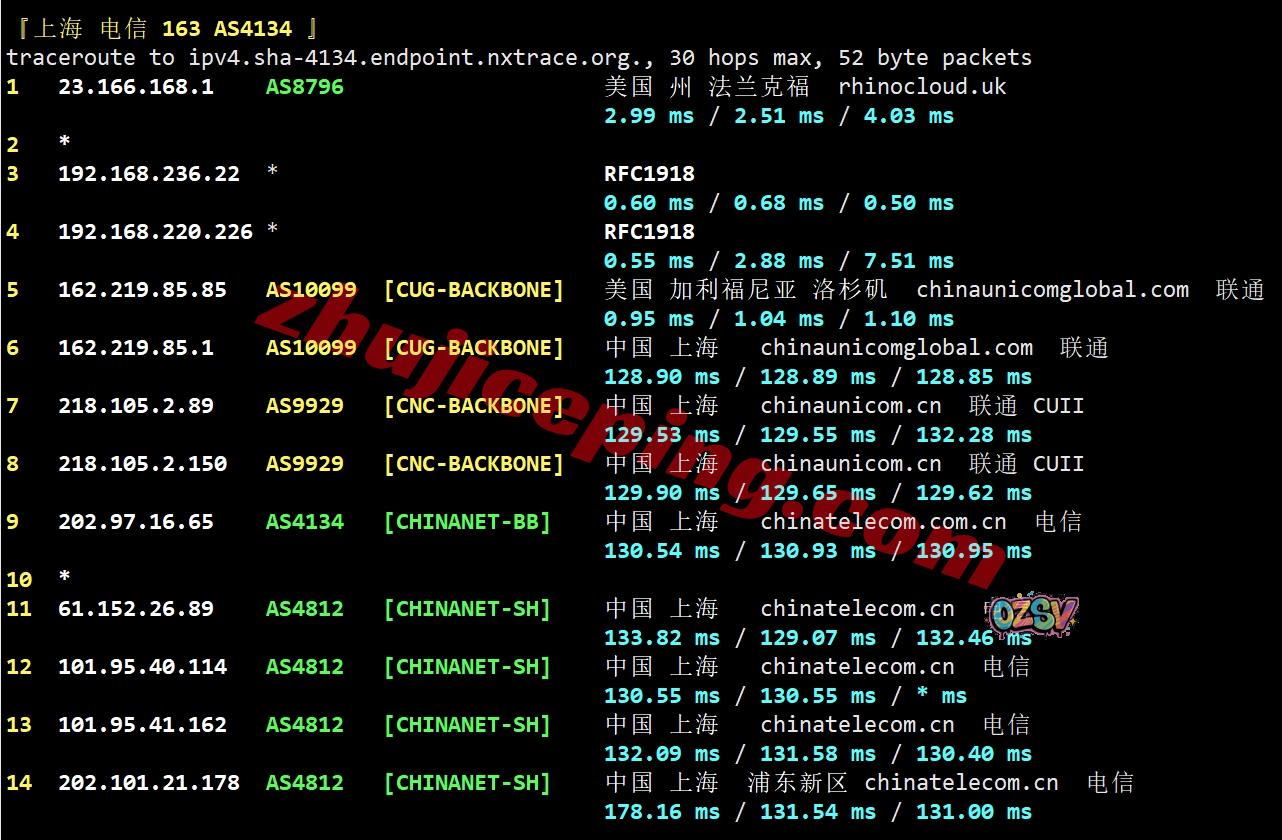This screenshot has height=840, width=1282.
Task: Click the CHINANET-BB tag
Action: click(467, 522)
